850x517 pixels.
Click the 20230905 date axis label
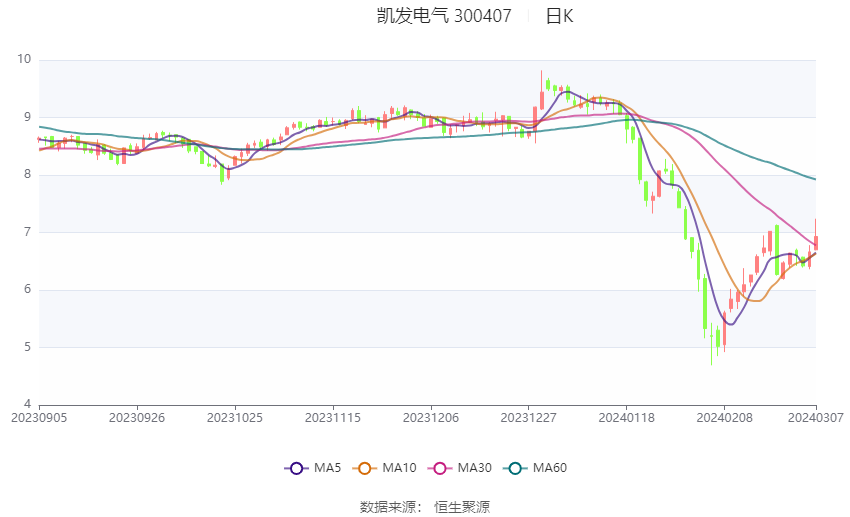[39, 418]
